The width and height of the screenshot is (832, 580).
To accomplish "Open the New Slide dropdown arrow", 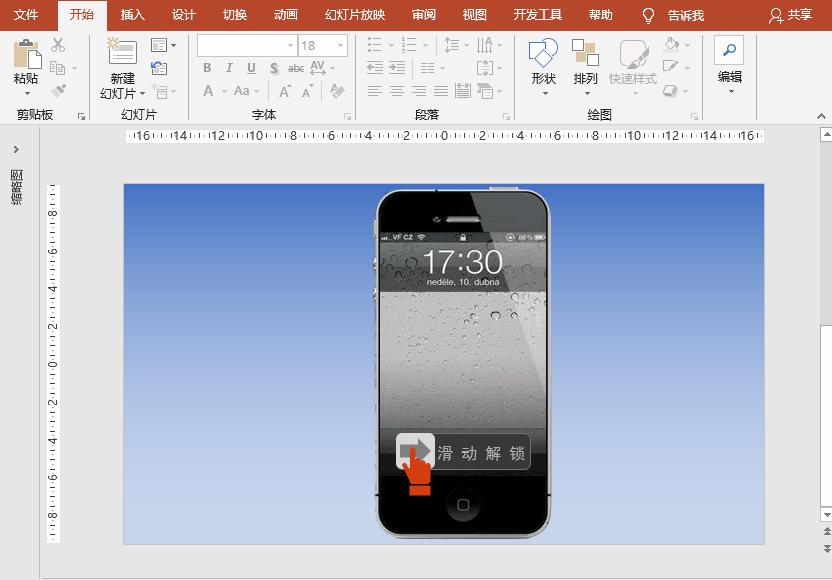I will (143, 92).
